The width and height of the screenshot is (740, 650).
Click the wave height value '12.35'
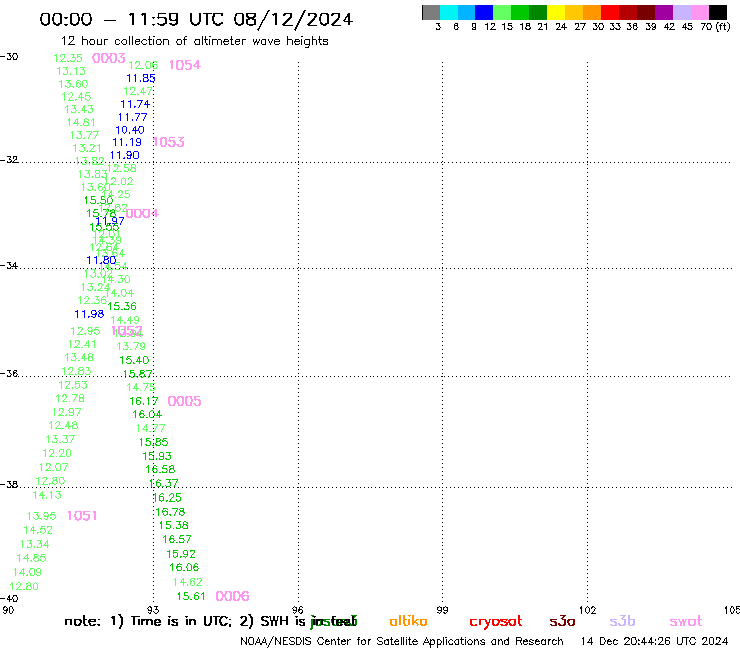tap(68, 58)
